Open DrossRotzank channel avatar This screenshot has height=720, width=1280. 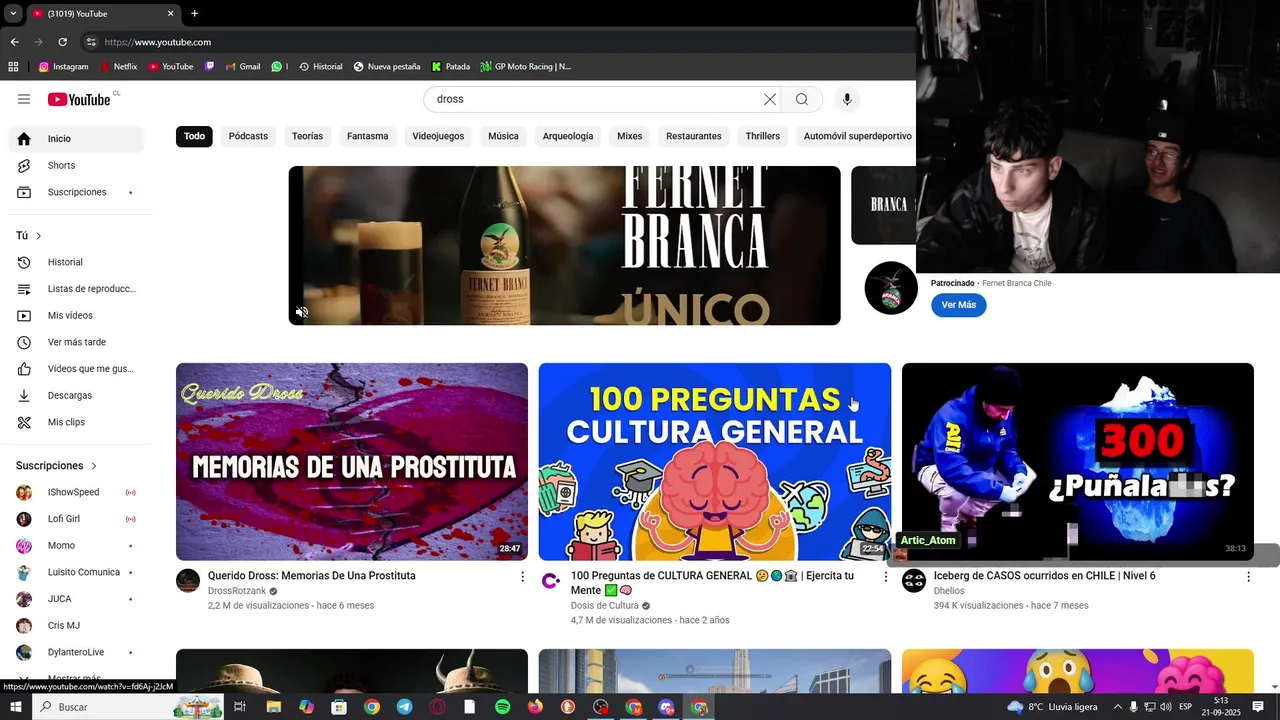pyautogui.click(x=188, y=581)
